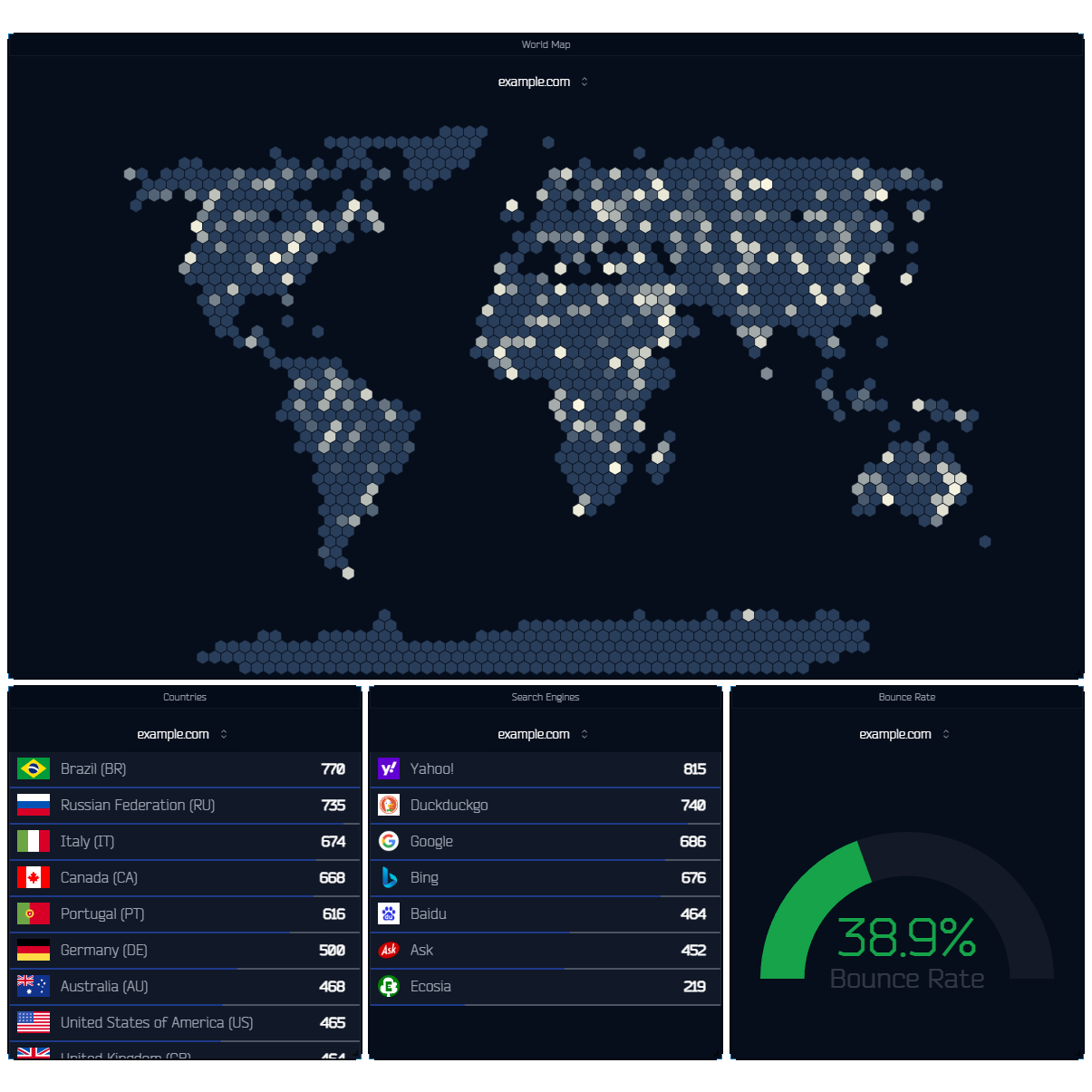Image resolution: width=1092 pixels, height=1092 pixels.
Task: Select the Portugal (PT) label
Action: point(102,913)
